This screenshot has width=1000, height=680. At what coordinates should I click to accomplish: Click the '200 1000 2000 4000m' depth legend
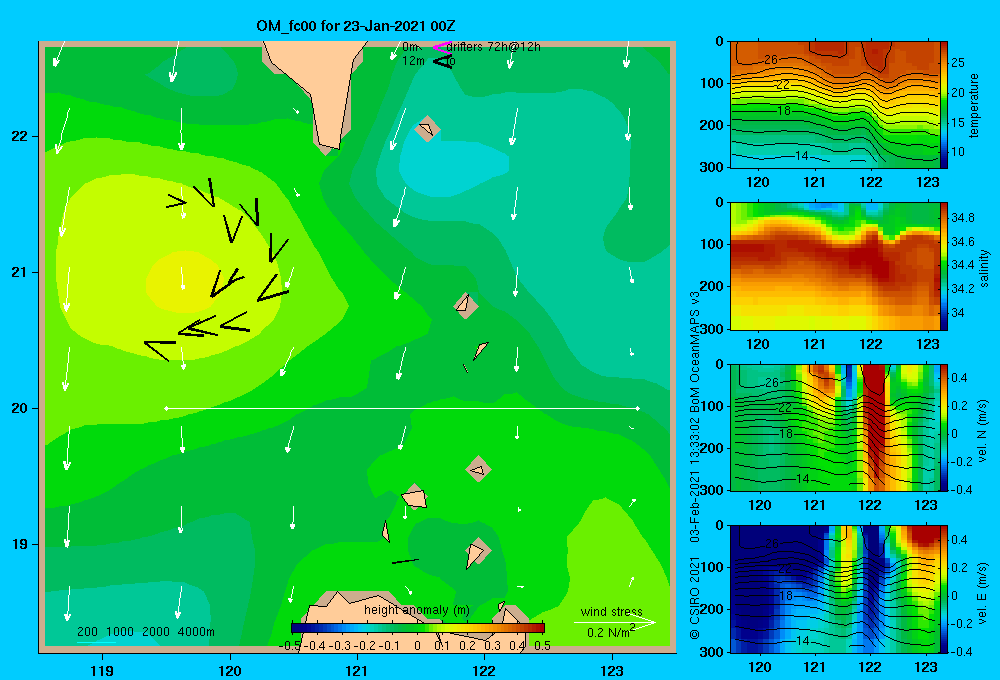(x=145, y=632)
